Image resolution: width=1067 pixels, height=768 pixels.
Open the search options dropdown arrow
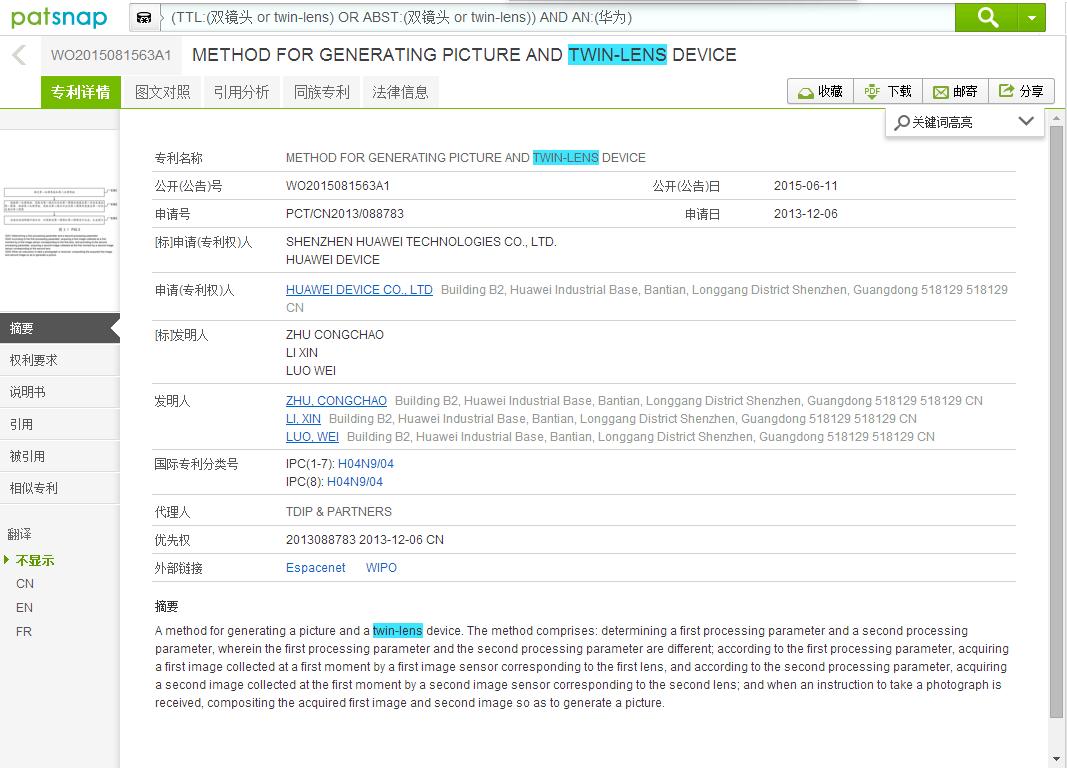[x=1032, y=17]
